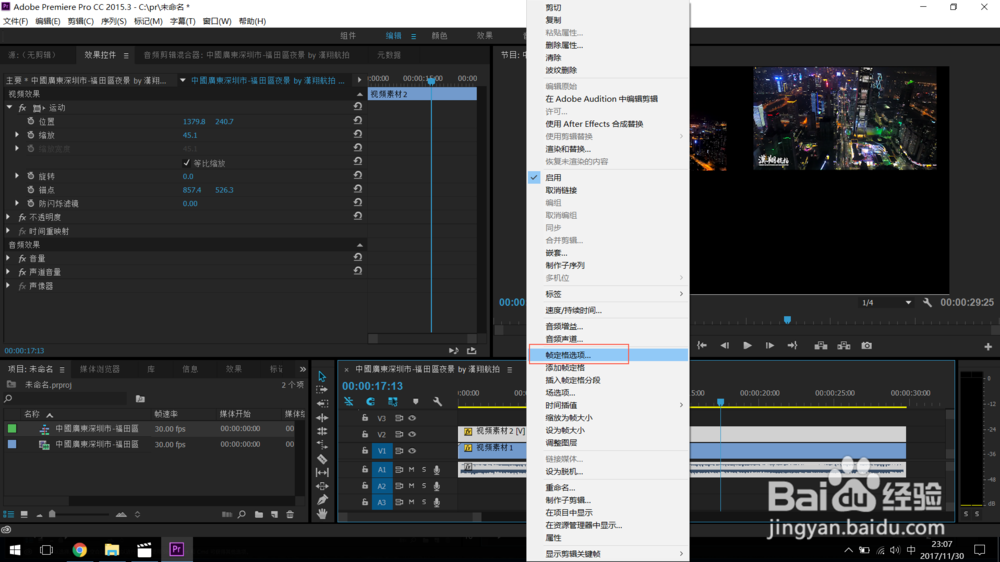Screen dimensions: 1000x562
Task: Reset the 位置 position parameter
Action: coord(358,121)
